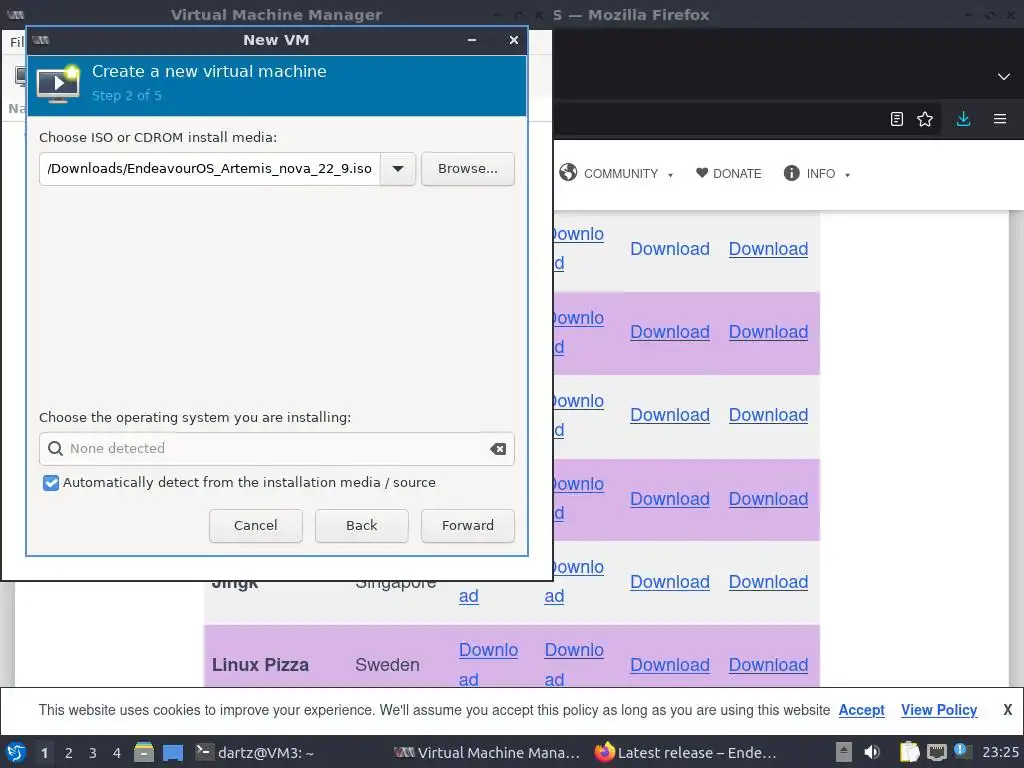Click the operating system search field

coord(277,449)
